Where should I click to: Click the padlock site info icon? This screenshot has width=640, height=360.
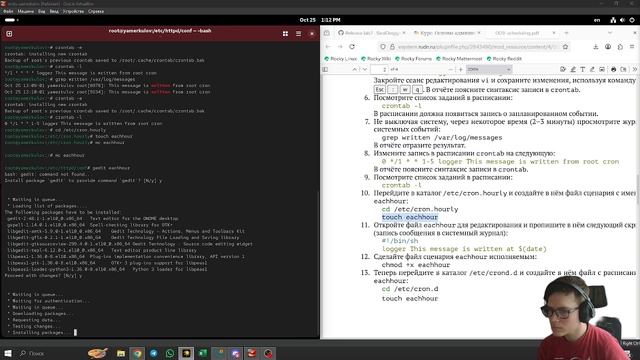tap(392, 47)
